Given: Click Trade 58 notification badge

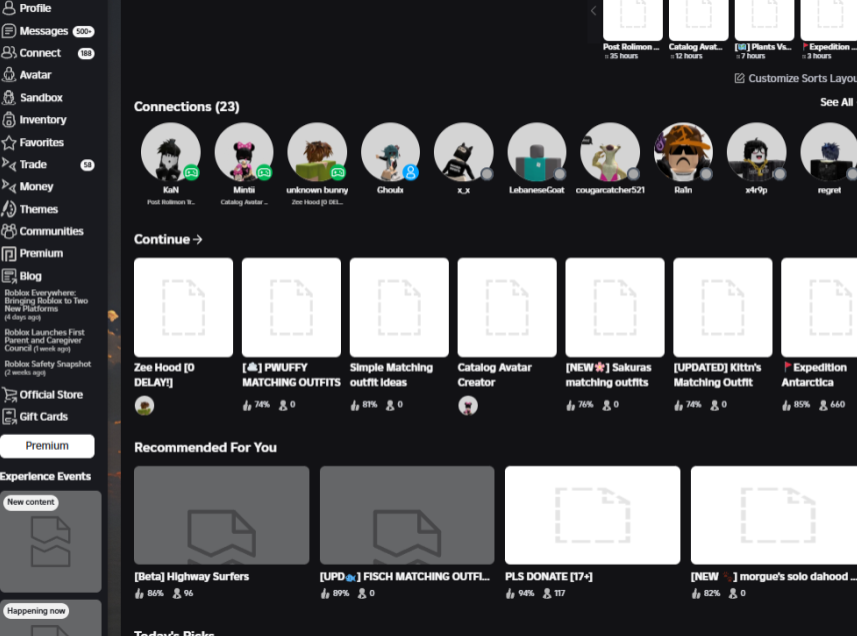Looking at the screenshot, I should click(x=87, y=164).
